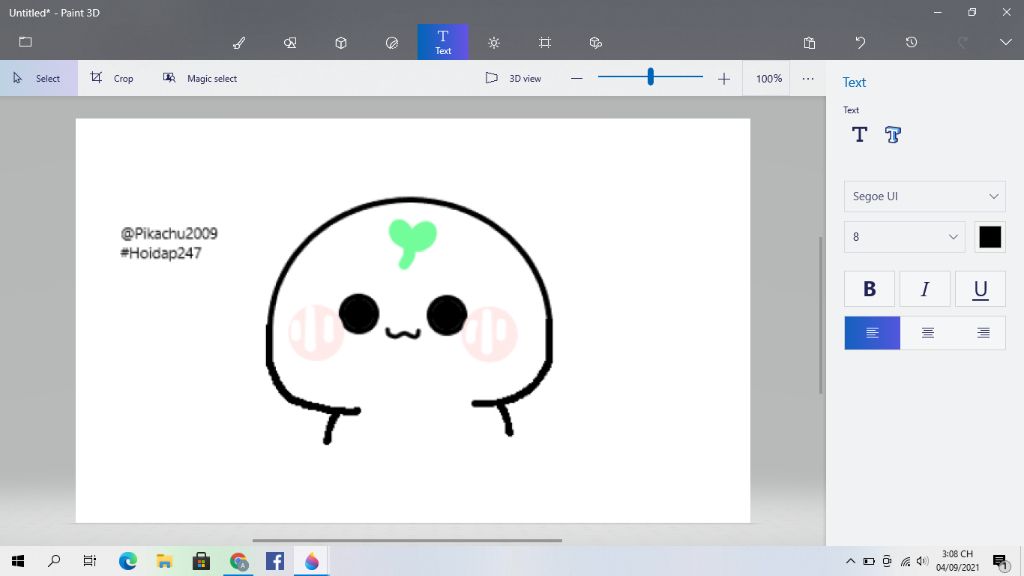The image size is (1024, 576).
Task: Open the three-dot more options menu
Action: coord(808,78)
